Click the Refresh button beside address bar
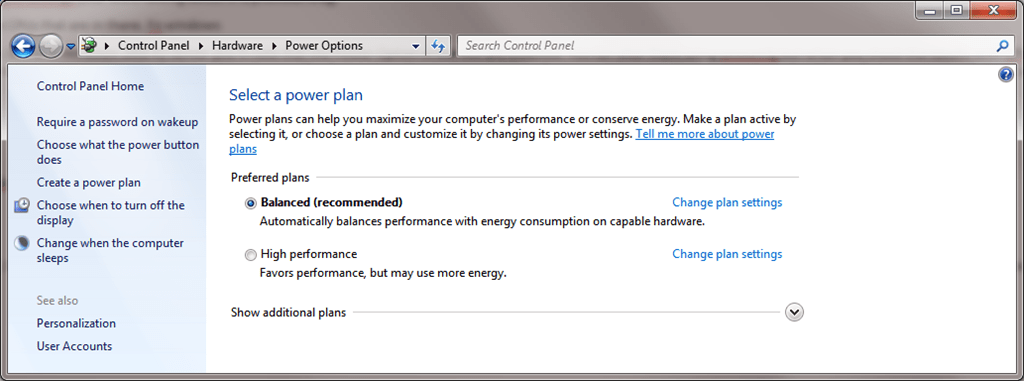 tap(438, 46)
